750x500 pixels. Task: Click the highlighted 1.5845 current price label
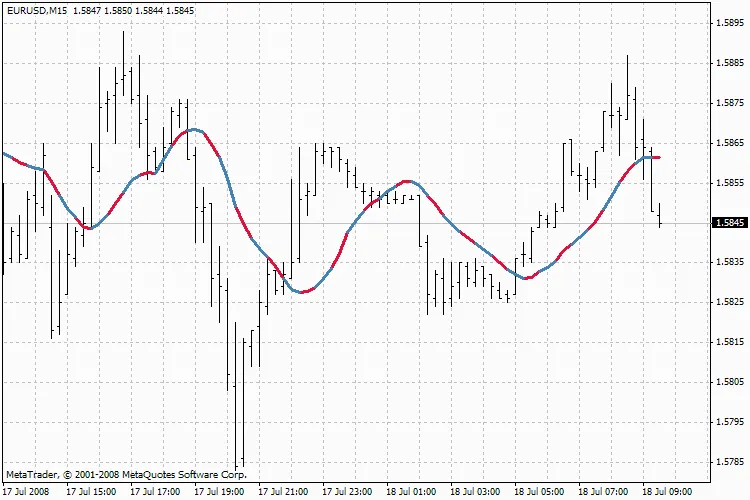pos(729,222)
